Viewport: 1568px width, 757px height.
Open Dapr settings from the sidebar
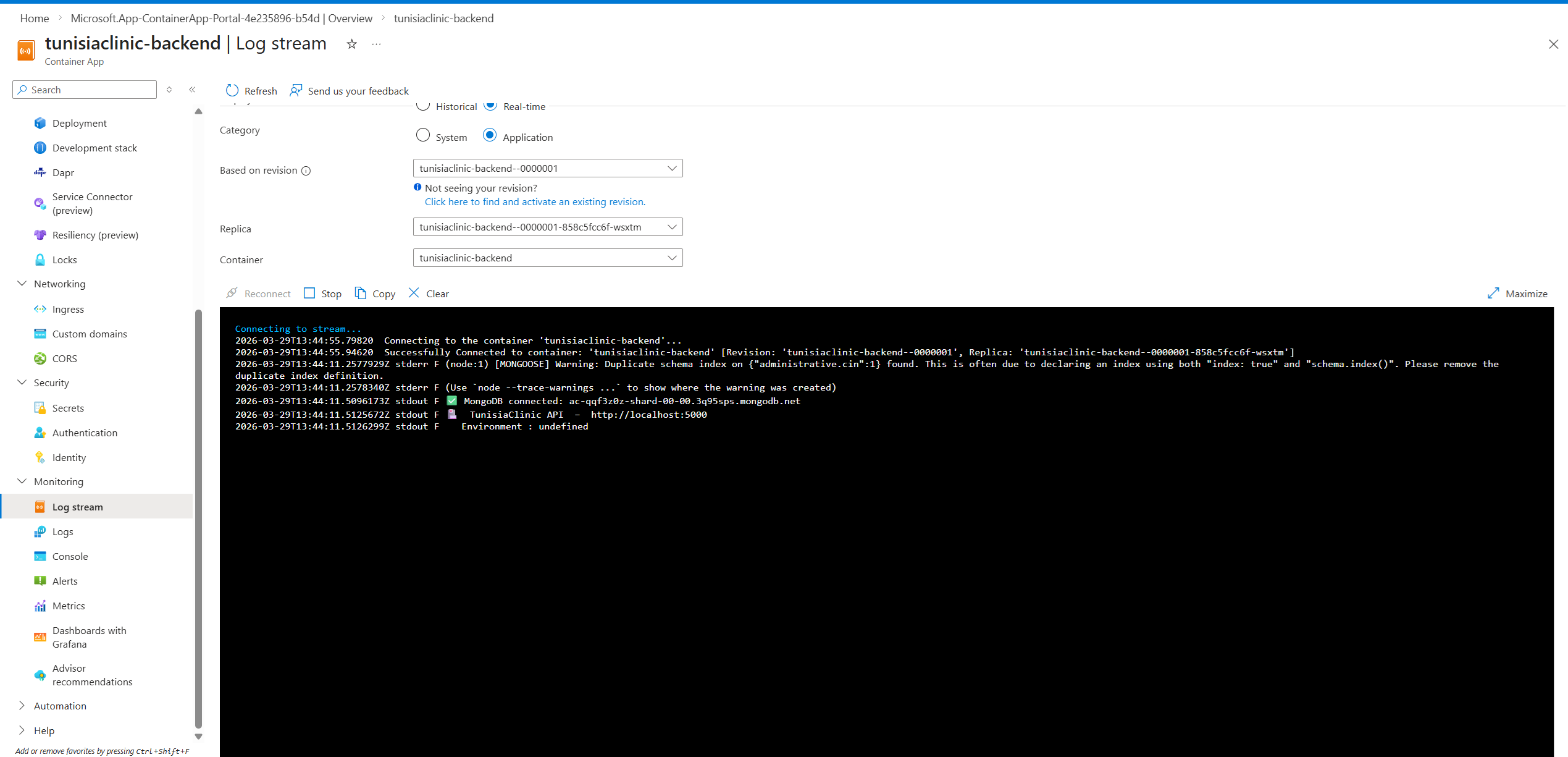tap(62, 172)
